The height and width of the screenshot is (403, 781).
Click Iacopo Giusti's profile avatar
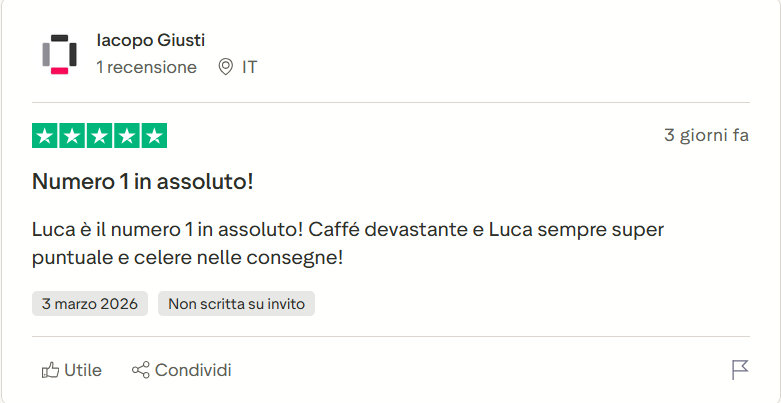(x=59, y=54)
